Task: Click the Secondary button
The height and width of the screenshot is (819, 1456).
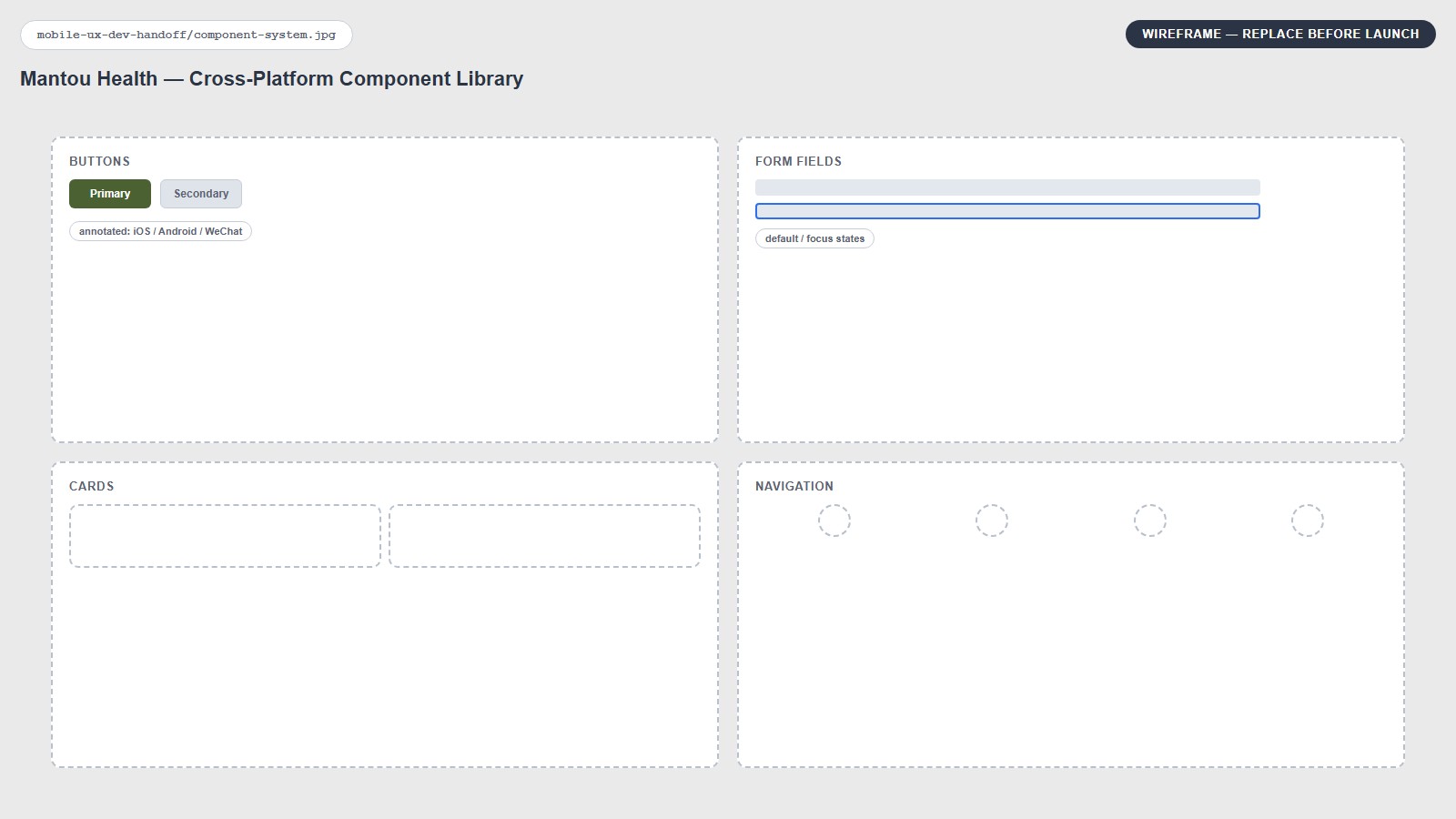Action: click(201, 194)
